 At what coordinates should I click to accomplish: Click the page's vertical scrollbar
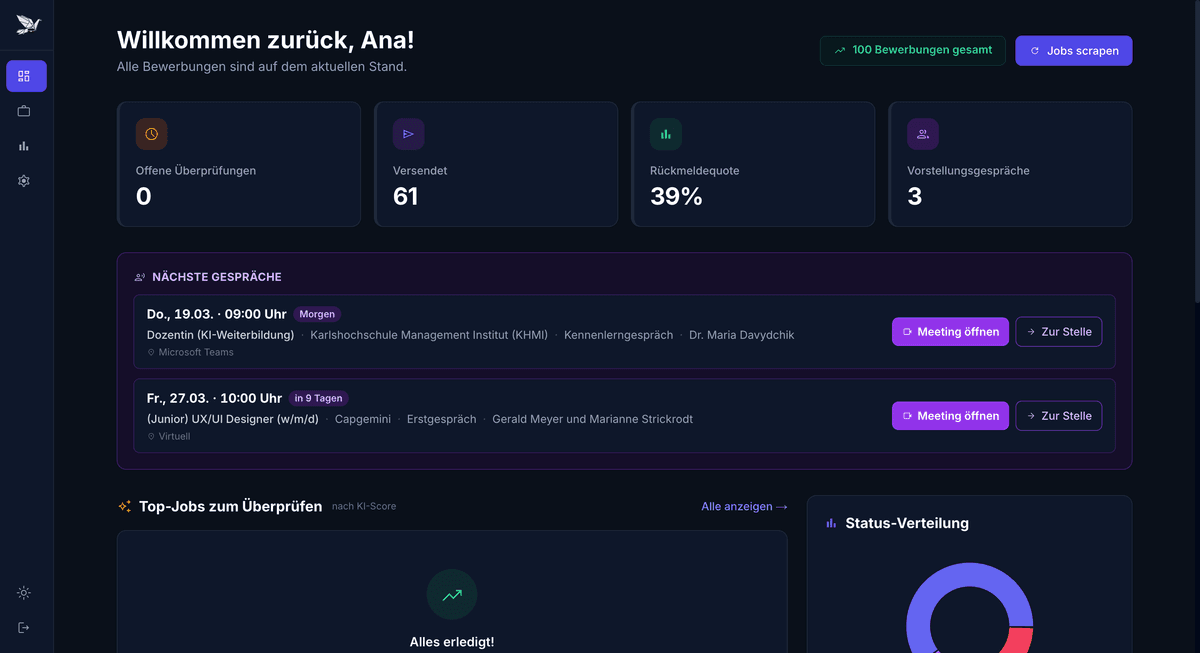tap(1195, 150)
